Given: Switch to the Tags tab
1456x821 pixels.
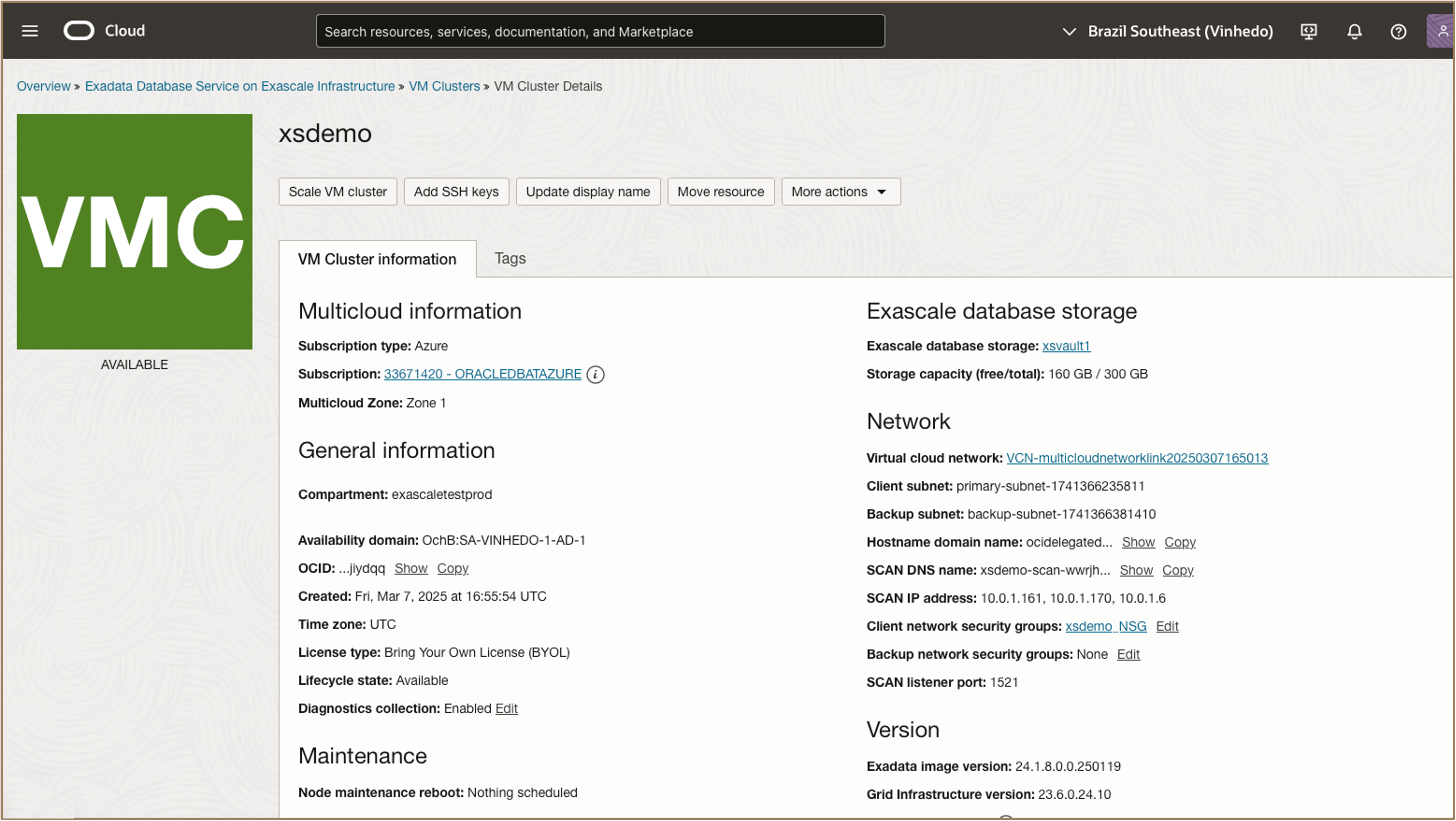Looking at the screenshot, I should (510, 258).
